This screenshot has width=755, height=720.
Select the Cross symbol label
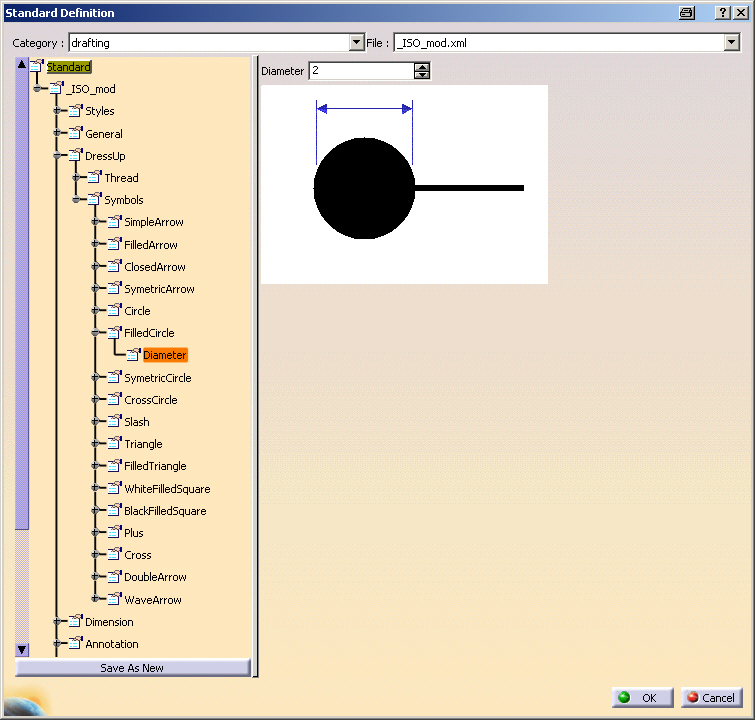pos(138,555)
